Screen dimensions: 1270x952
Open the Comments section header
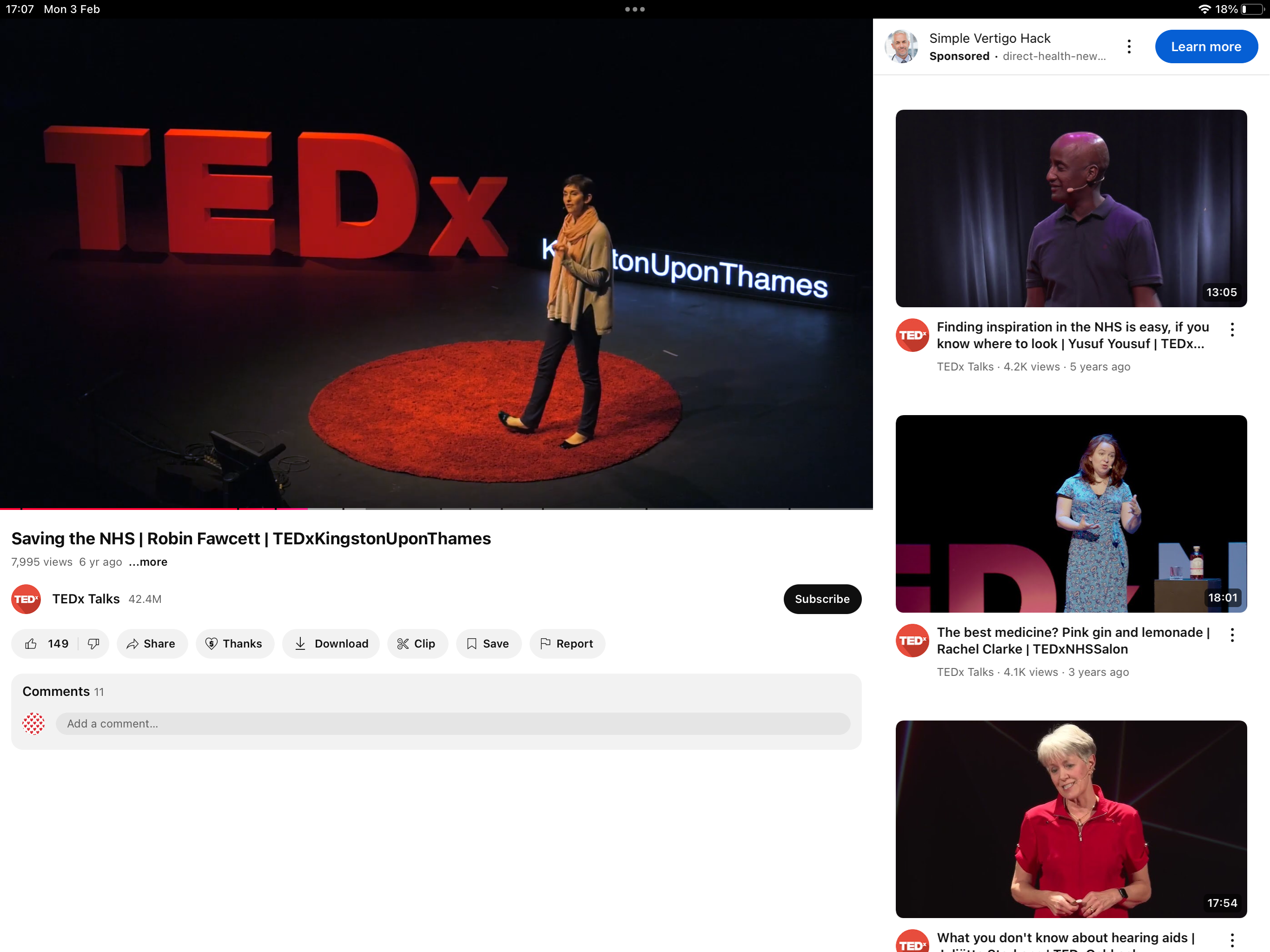63,691
